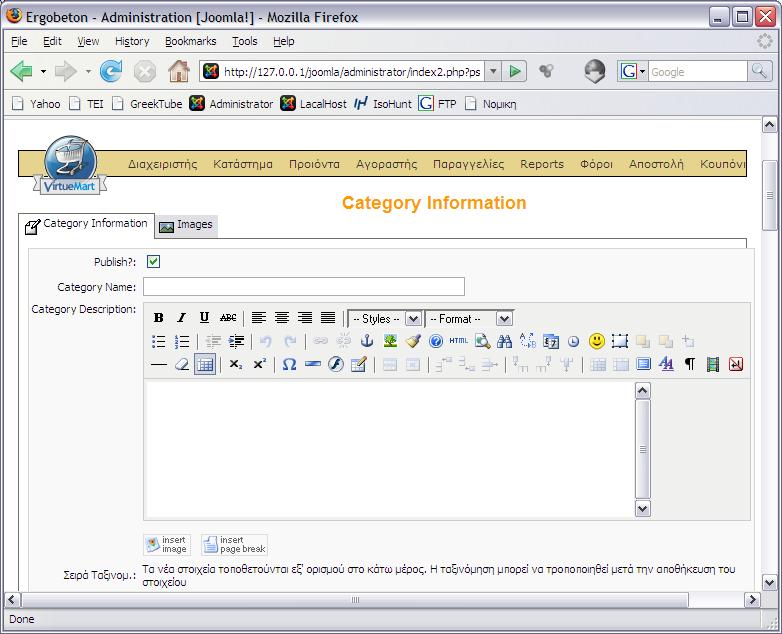Remove formatting eraser icon
This screenshot has width=782, height=634.
[182, 365]
